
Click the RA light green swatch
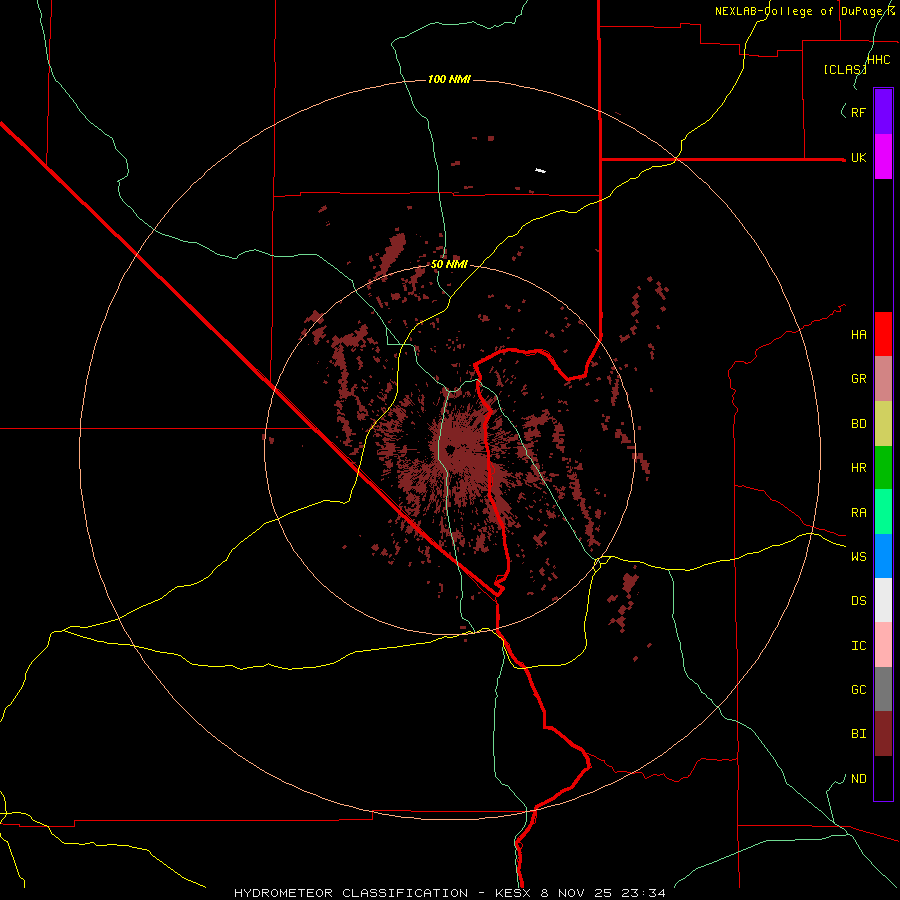click(x=883, y=512)
